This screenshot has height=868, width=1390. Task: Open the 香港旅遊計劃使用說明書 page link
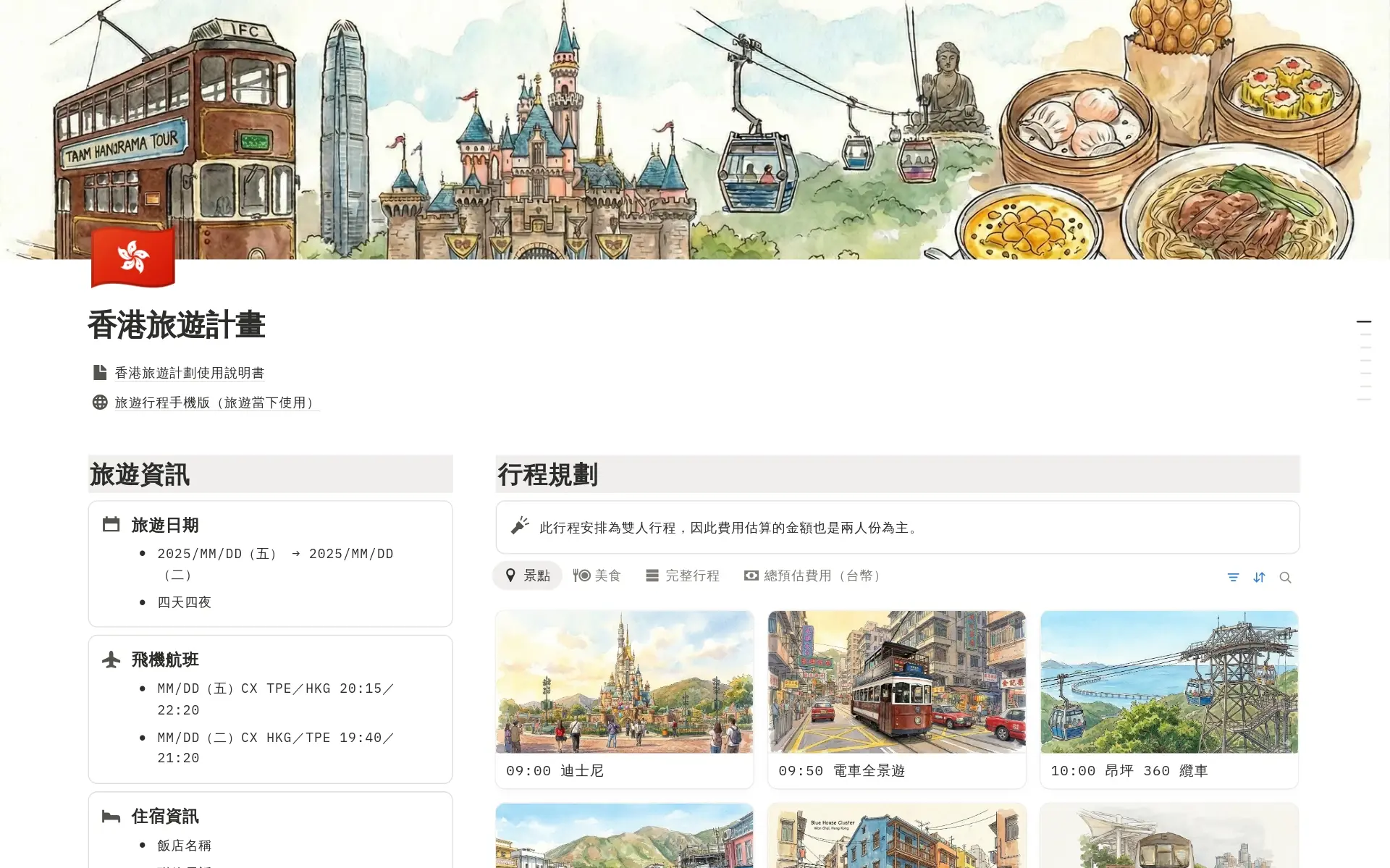click(x=190, y=373)
